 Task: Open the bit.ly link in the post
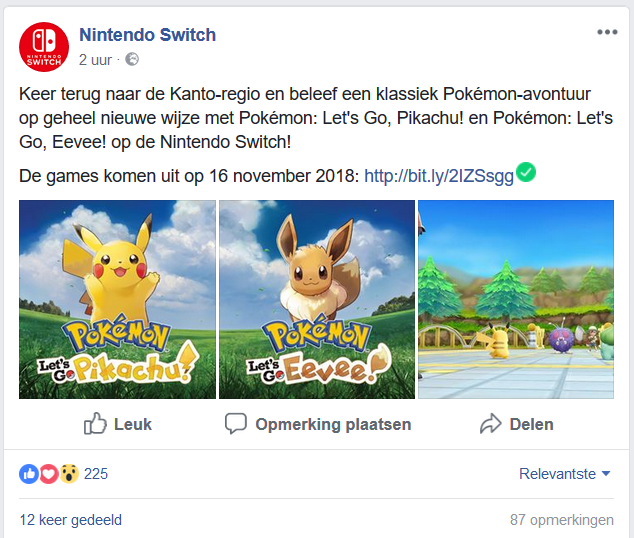[439, 176]
